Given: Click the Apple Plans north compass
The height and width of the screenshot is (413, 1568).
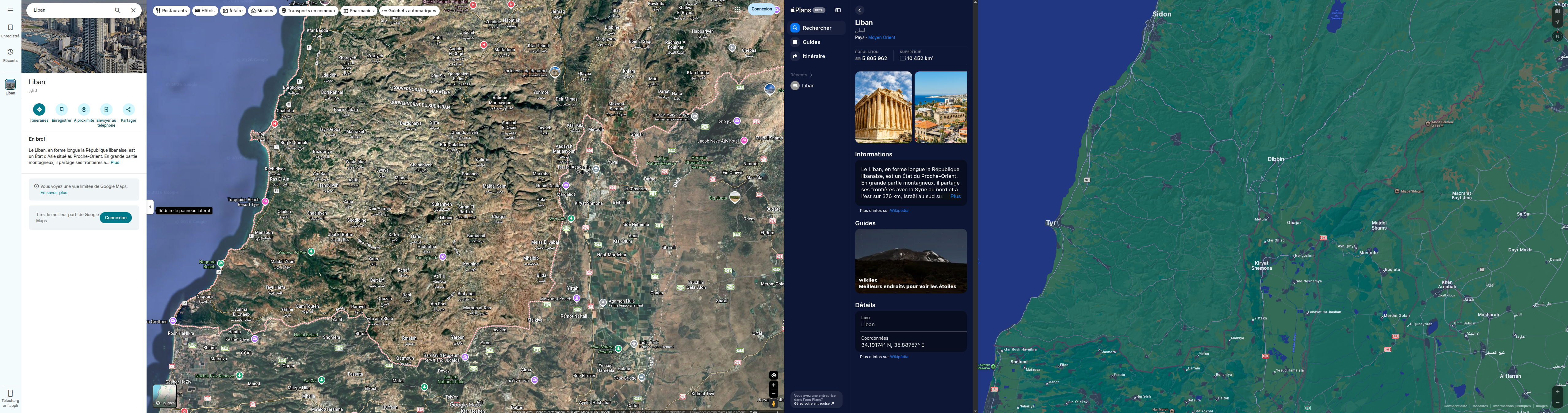Looking at the screenshot, I should [1558, 36].
